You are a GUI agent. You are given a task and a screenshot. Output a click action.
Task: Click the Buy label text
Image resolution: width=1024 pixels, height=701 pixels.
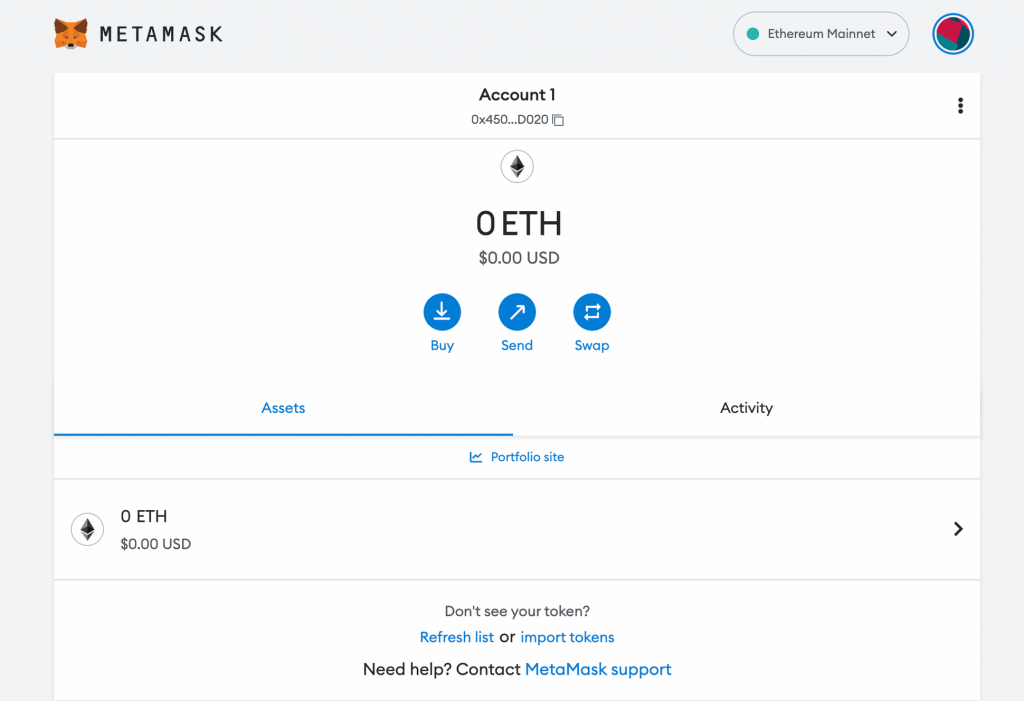(x=442, y=346)
